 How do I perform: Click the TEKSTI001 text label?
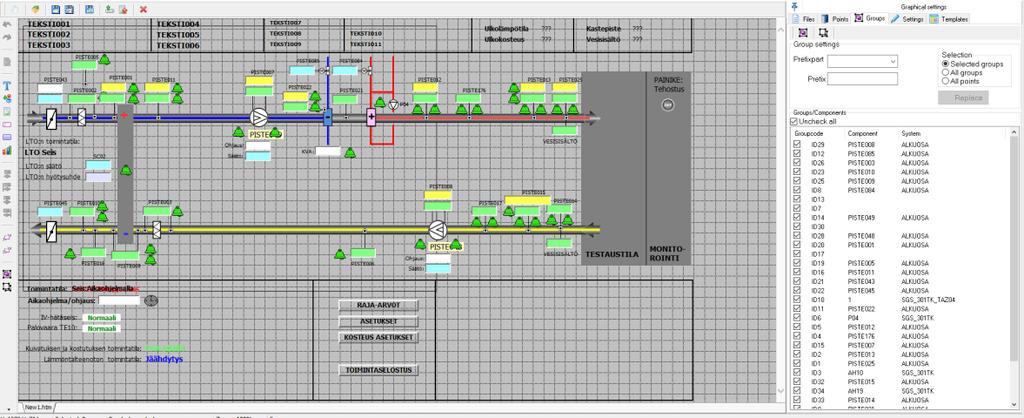coord(48,24)
